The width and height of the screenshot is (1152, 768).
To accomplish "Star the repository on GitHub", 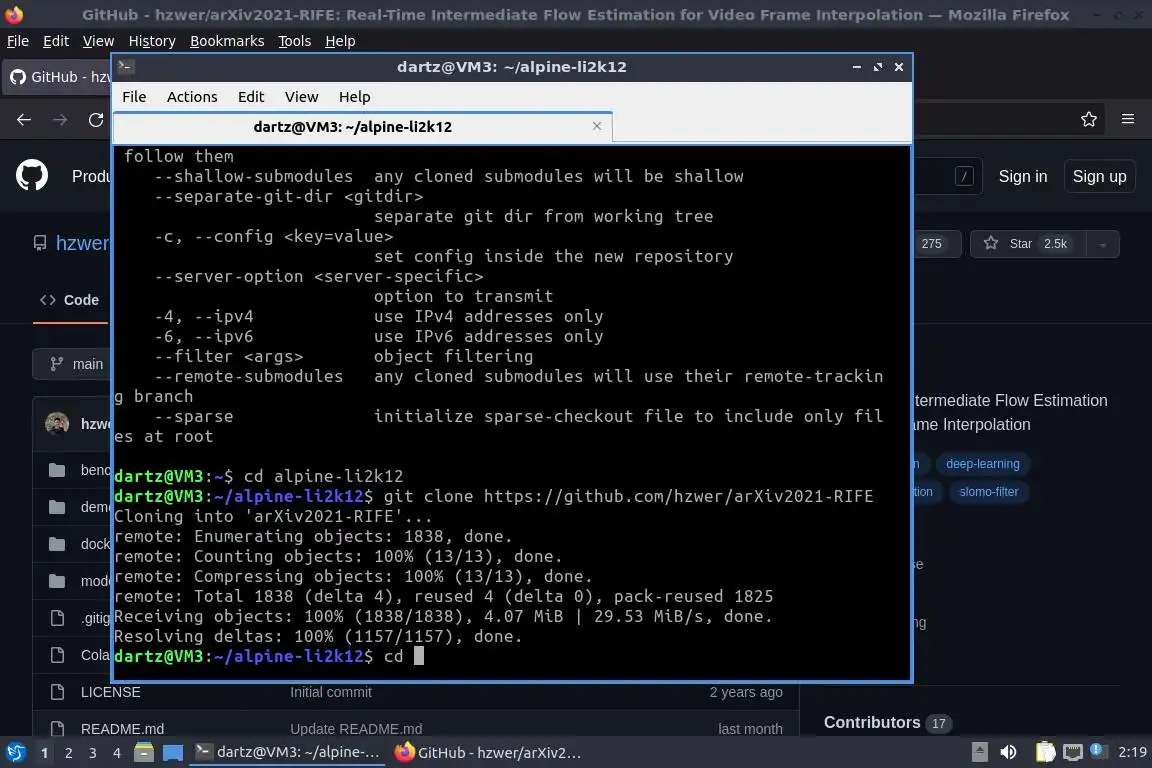I will [1029, 244].
